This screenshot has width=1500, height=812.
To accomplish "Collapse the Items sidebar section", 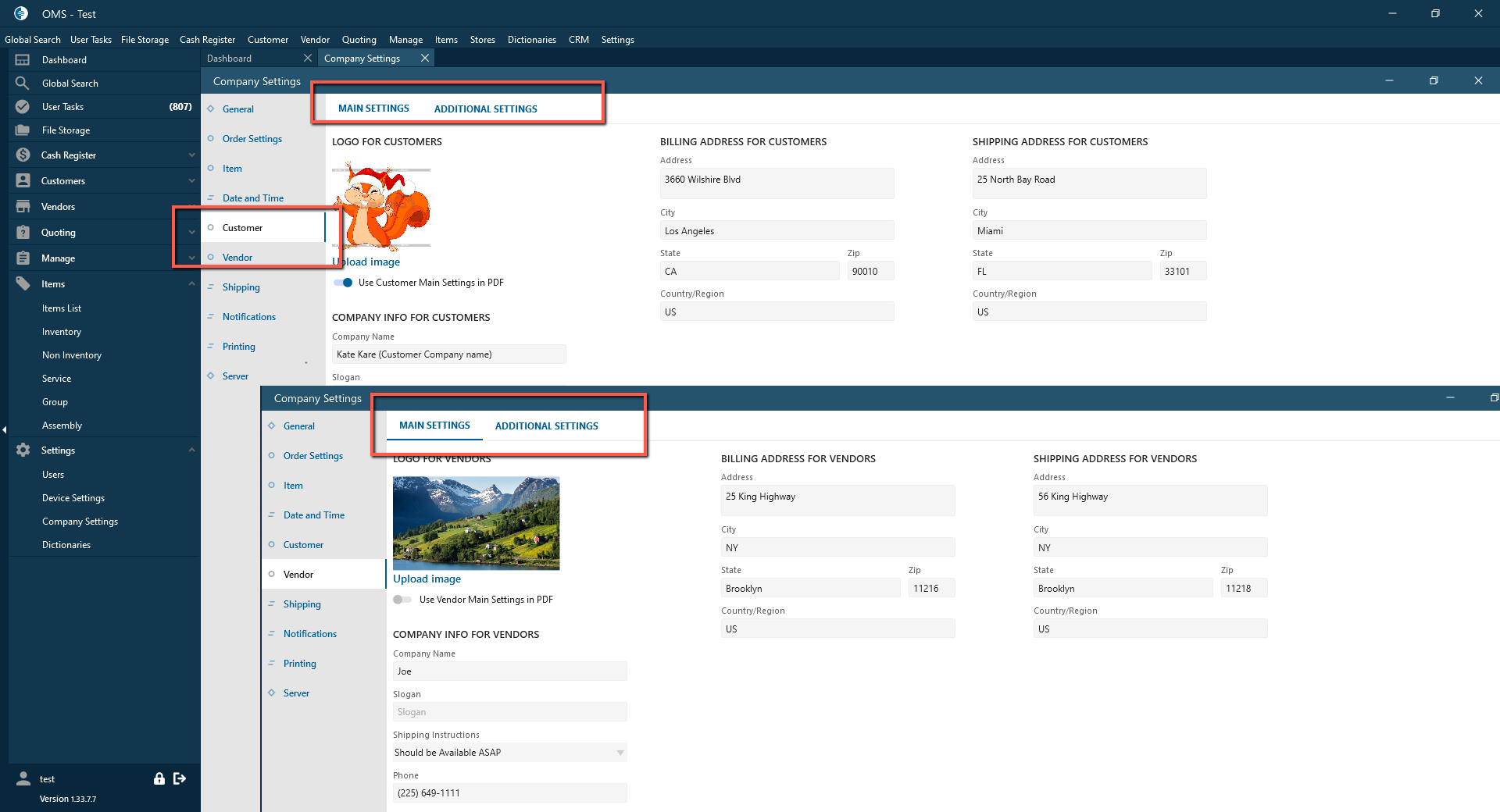I will [191, 284].
